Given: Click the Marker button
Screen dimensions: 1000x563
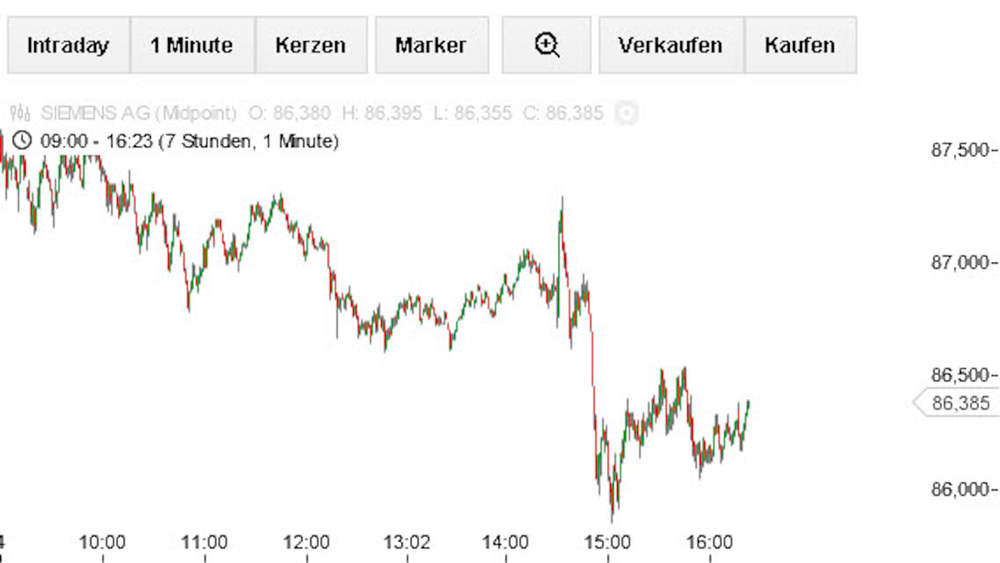Looking at the screenshot, I should point(431,45).
